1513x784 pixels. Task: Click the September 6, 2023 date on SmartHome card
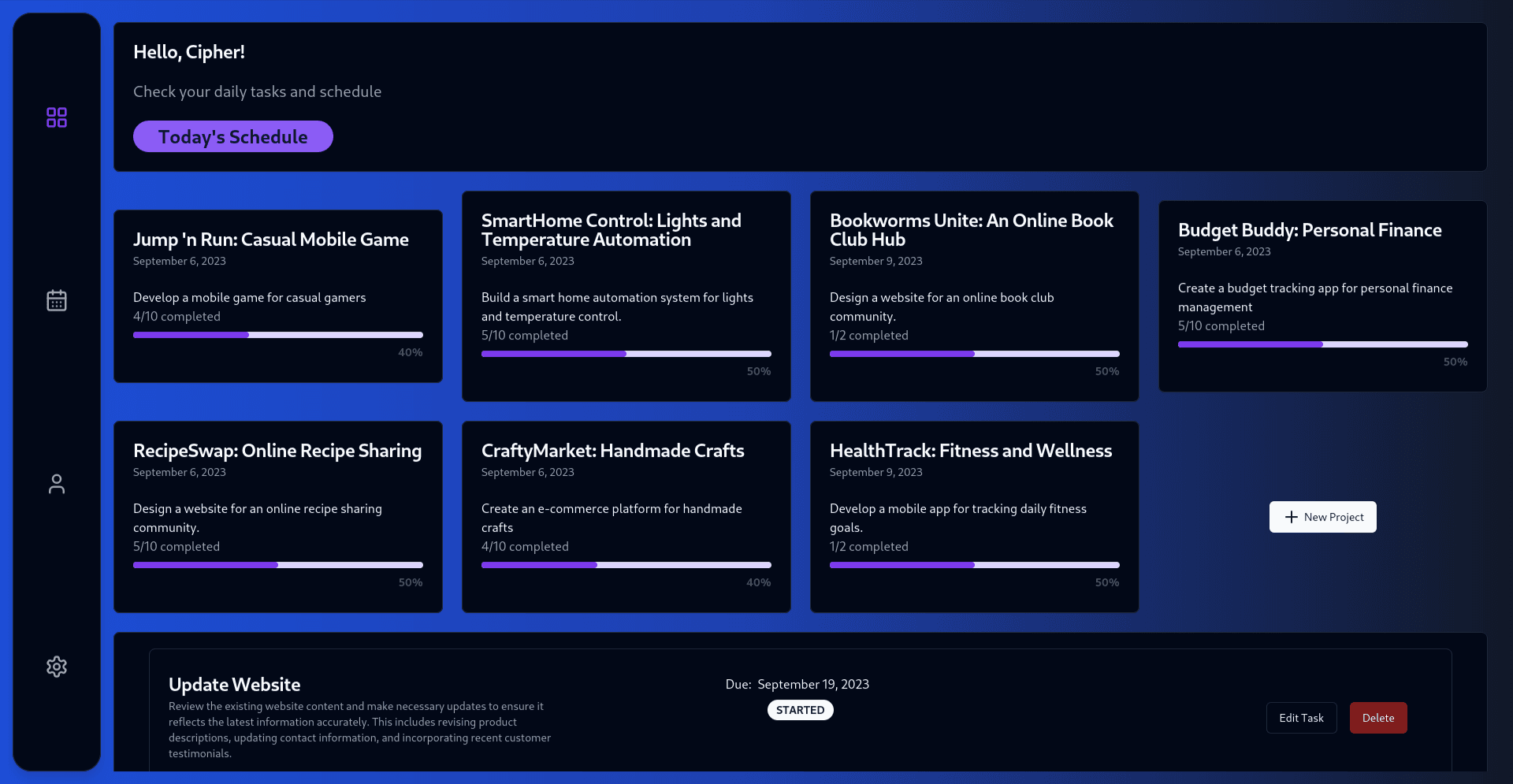coord(528,261)
